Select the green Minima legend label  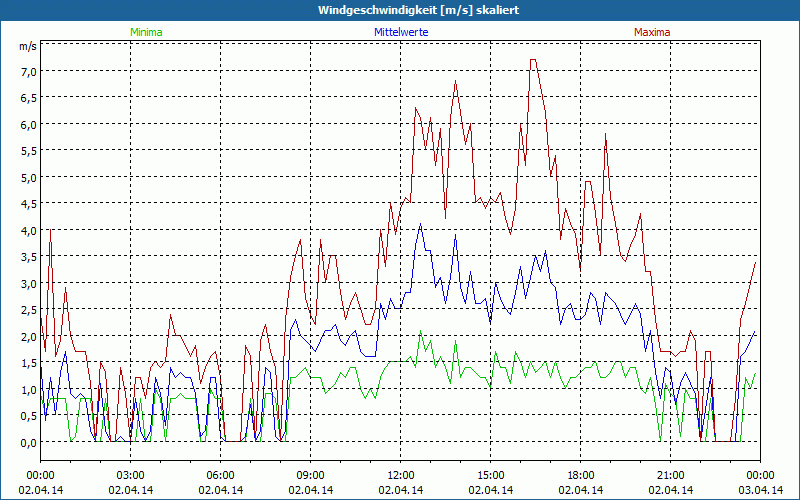click(x=145, y=32)
